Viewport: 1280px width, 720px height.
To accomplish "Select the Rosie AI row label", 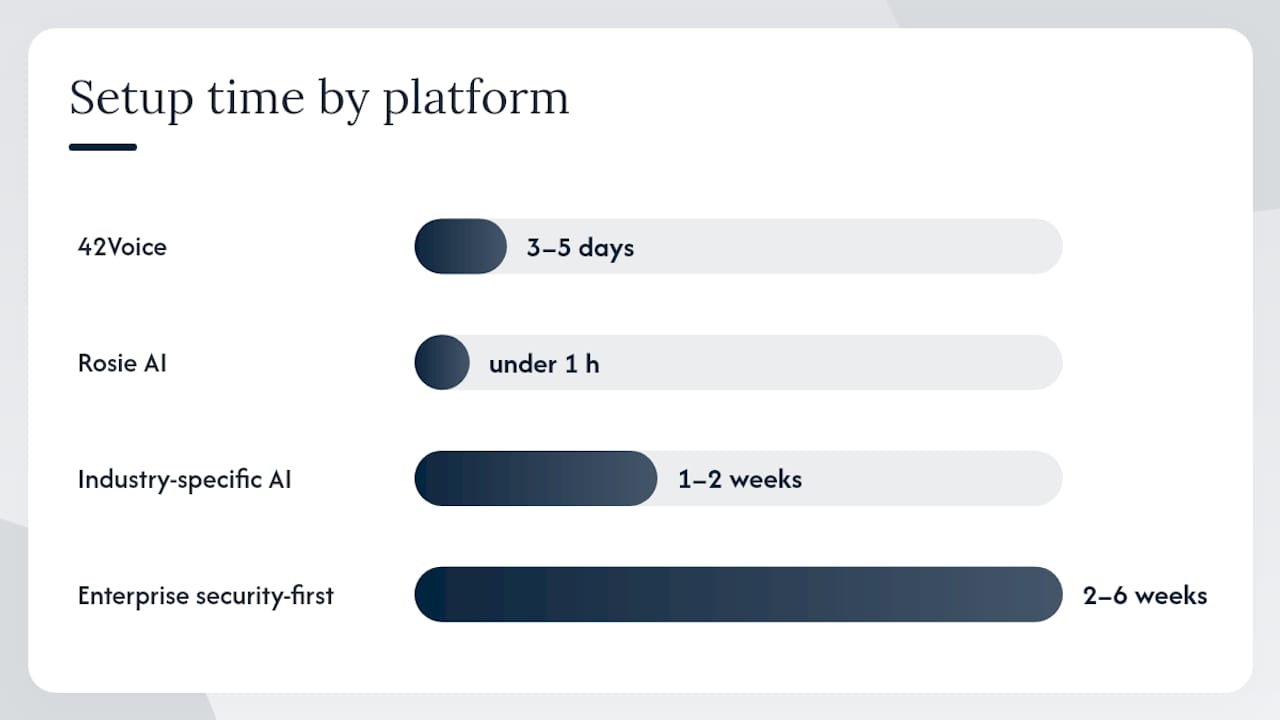I will pos(122,363).
